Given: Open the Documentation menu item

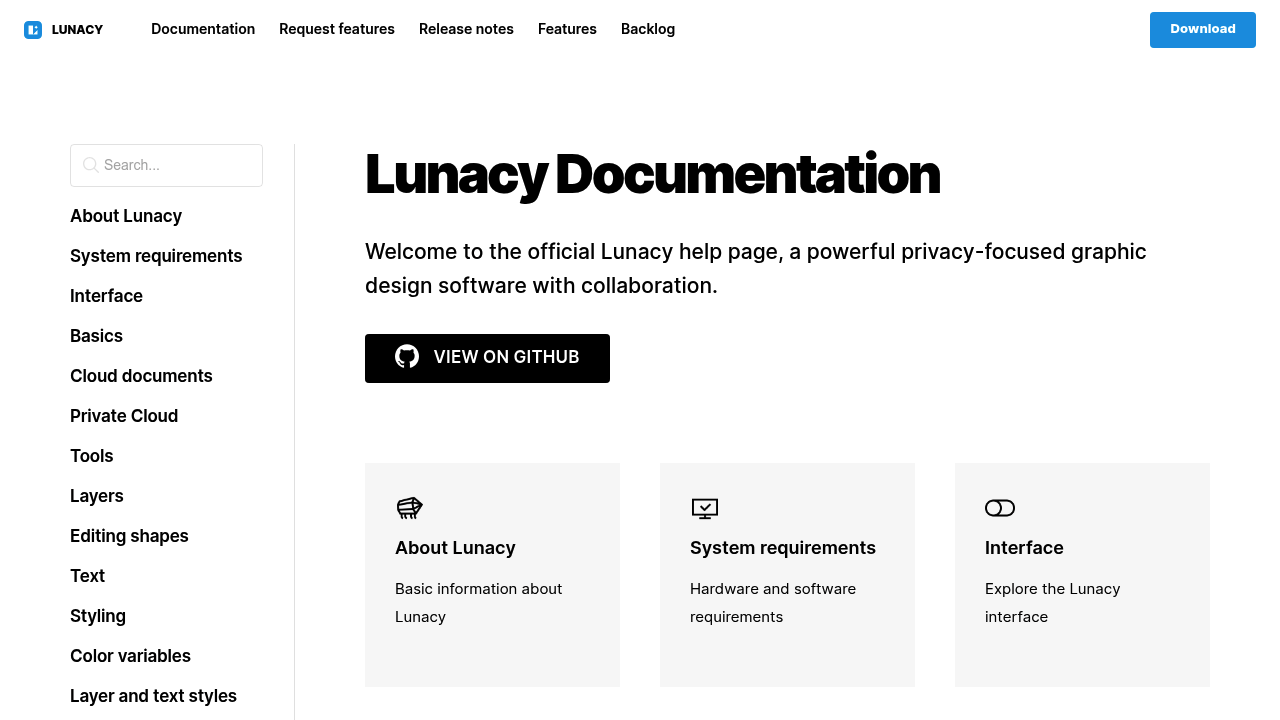Looking at the screenshot, I should point(203,29).
